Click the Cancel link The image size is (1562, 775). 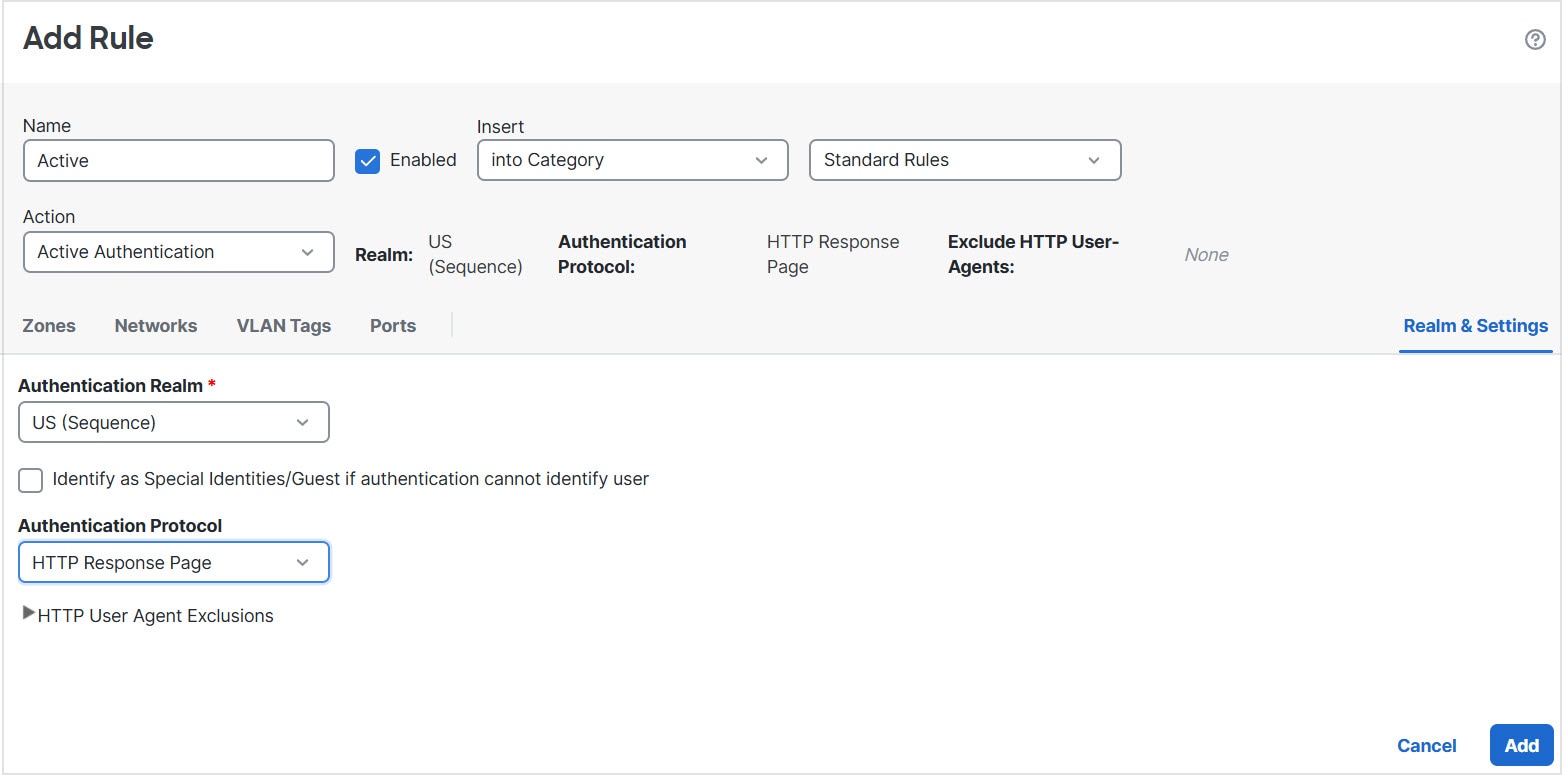[1426, 746]
